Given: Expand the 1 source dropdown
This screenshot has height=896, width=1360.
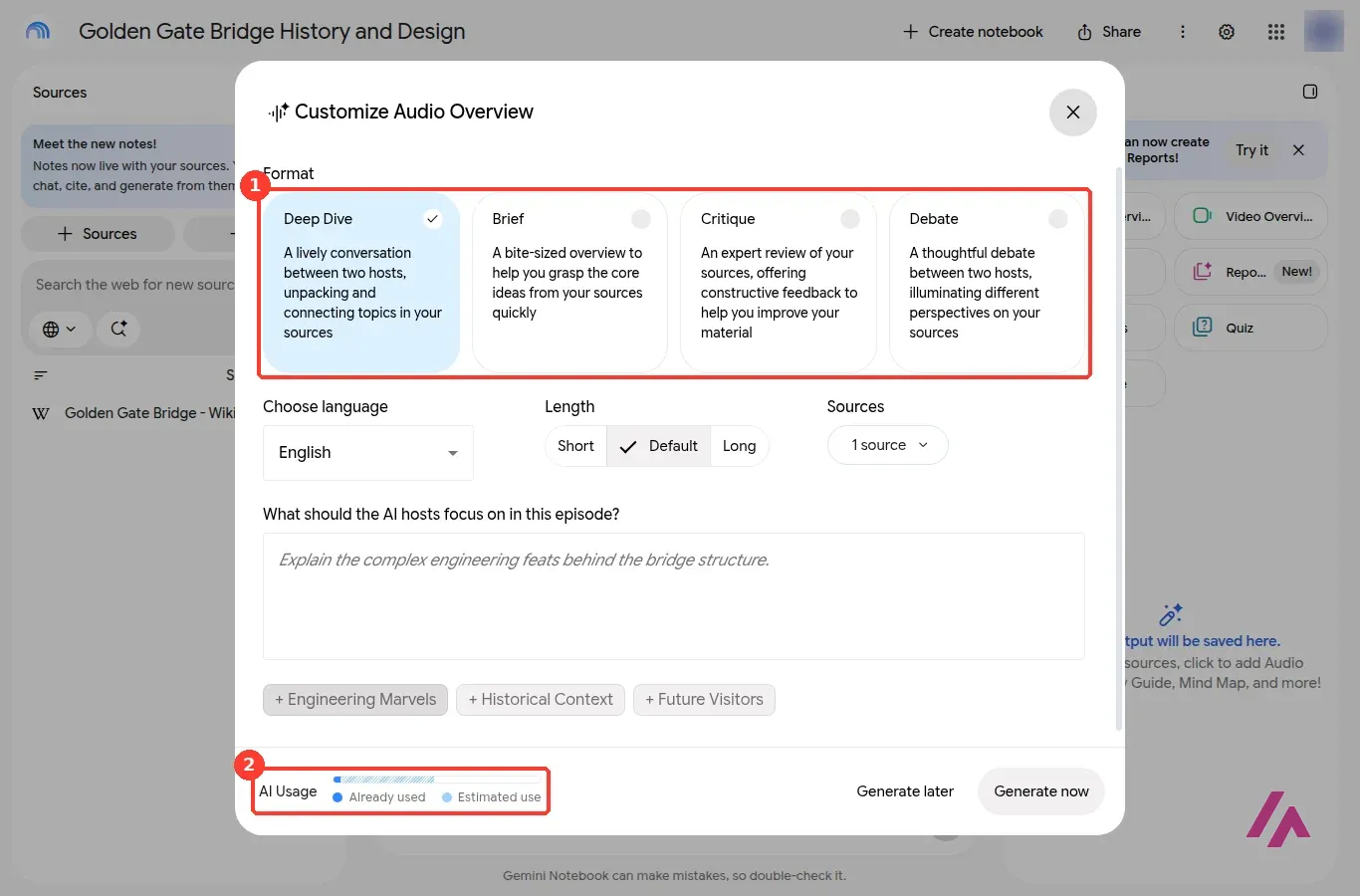Looking at the screenshot, I should (888, 445).
